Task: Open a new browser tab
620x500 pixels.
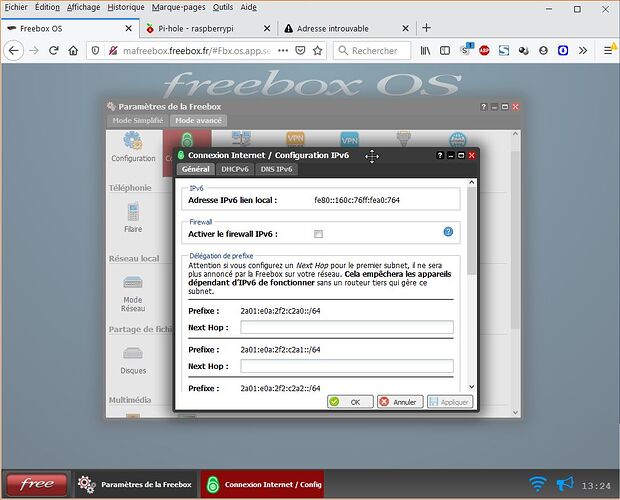Action: (x=426, y=28)
